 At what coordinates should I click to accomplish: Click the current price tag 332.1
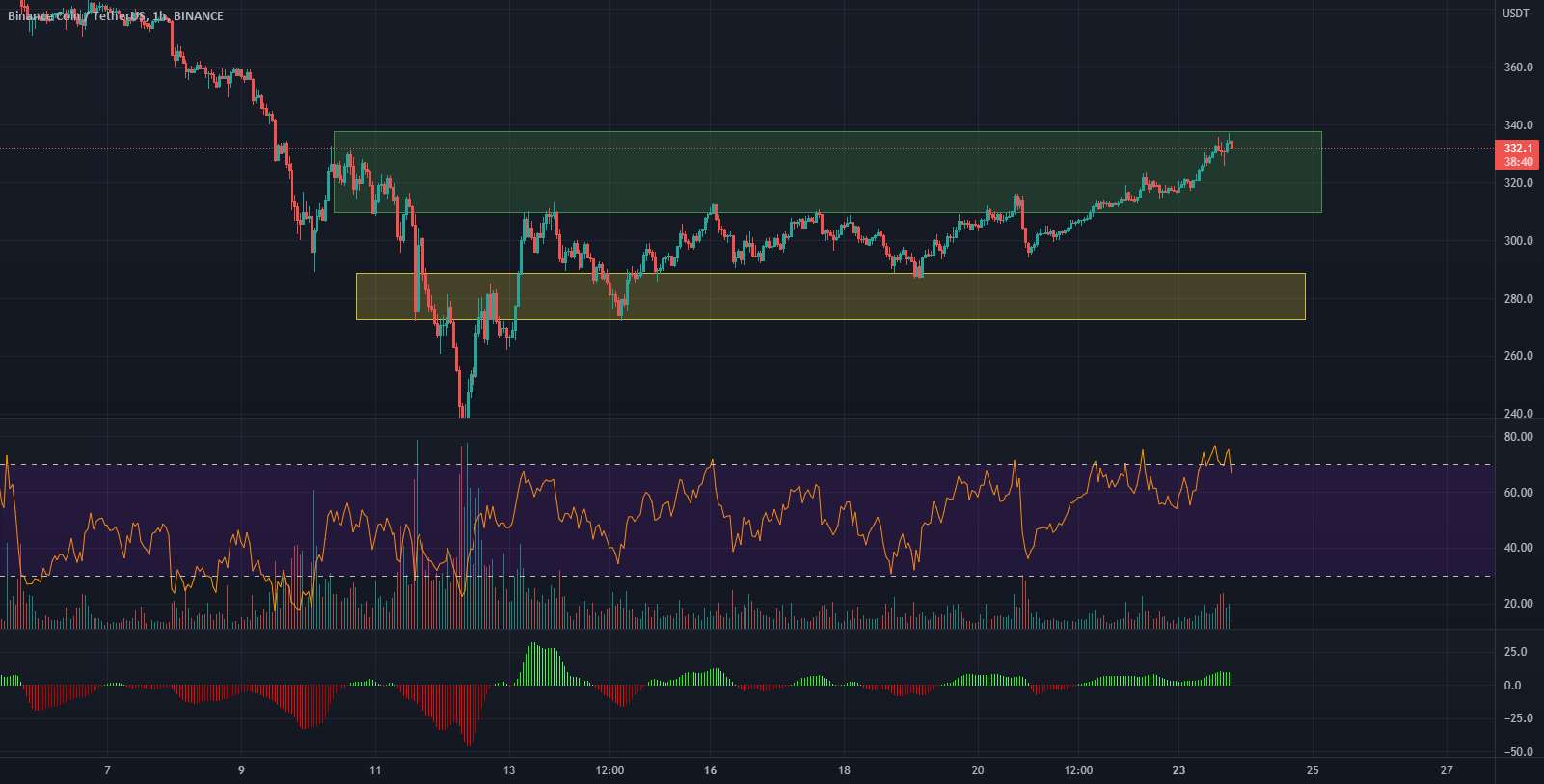pos(1518,149)
